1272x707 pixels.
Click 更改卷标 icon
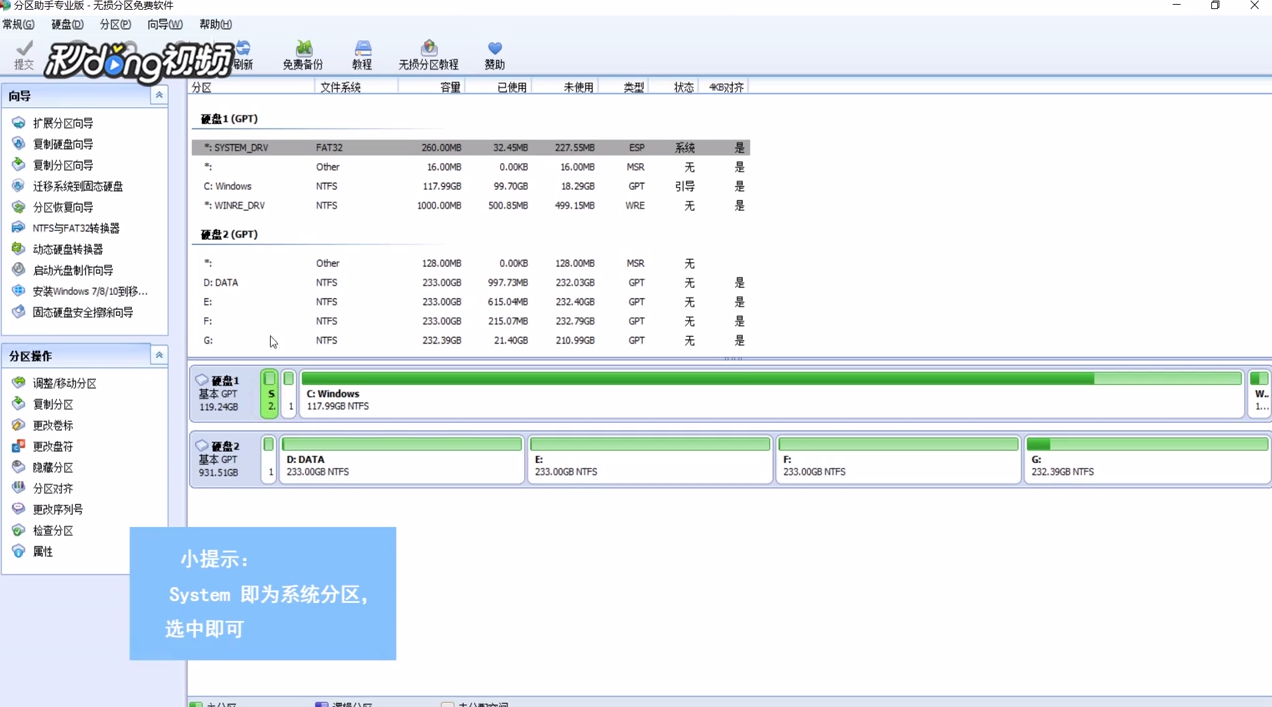pyautogui.click(x=18, y=425)
